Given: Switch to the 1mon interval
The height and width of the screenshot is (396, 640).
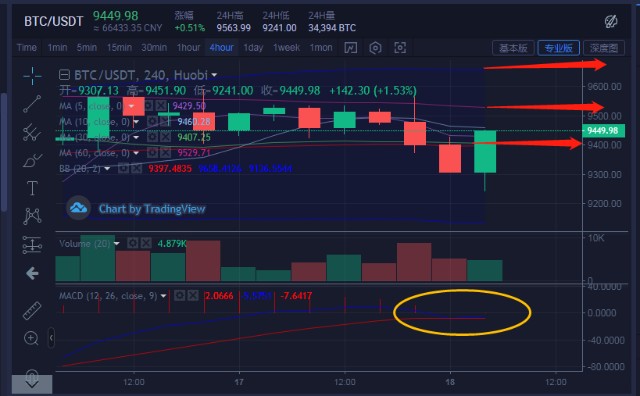Looking at the screenshot, I should coord(321,48).
